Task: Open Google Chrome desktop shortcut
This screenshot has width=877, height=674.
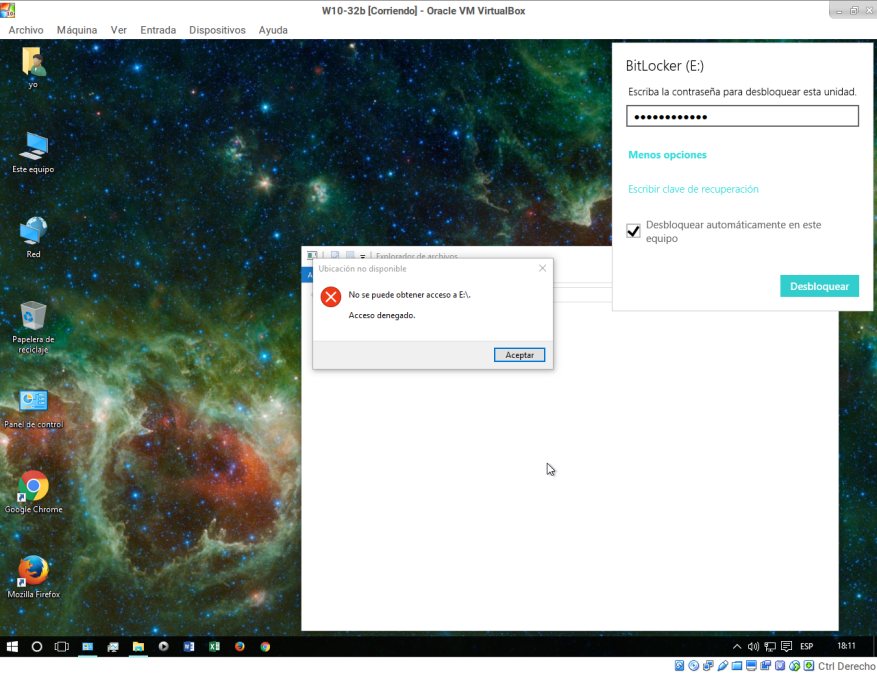Action: [33, 488]
